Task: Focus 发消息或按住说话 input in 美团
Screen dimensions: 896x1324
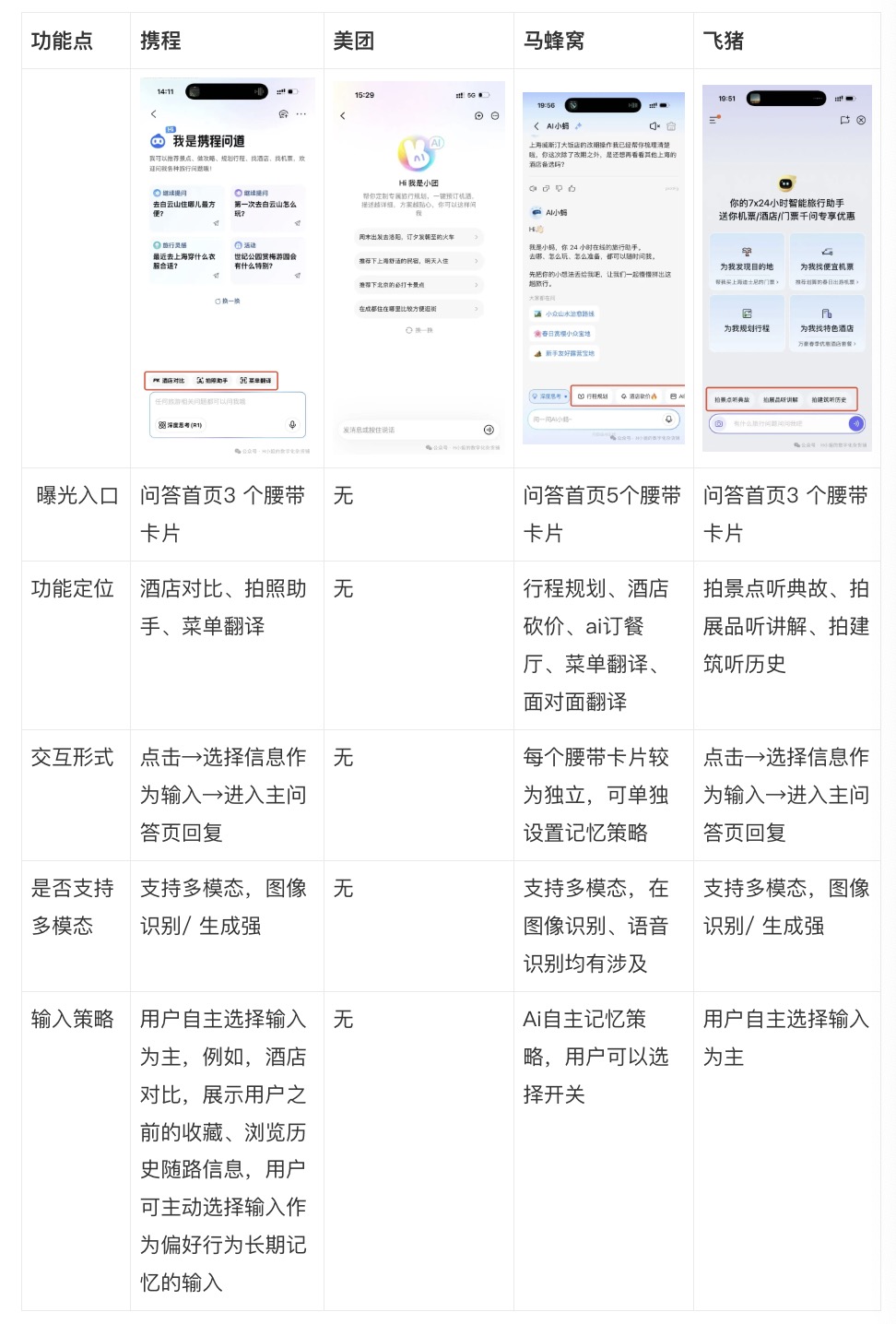Action: click(419, 430)
